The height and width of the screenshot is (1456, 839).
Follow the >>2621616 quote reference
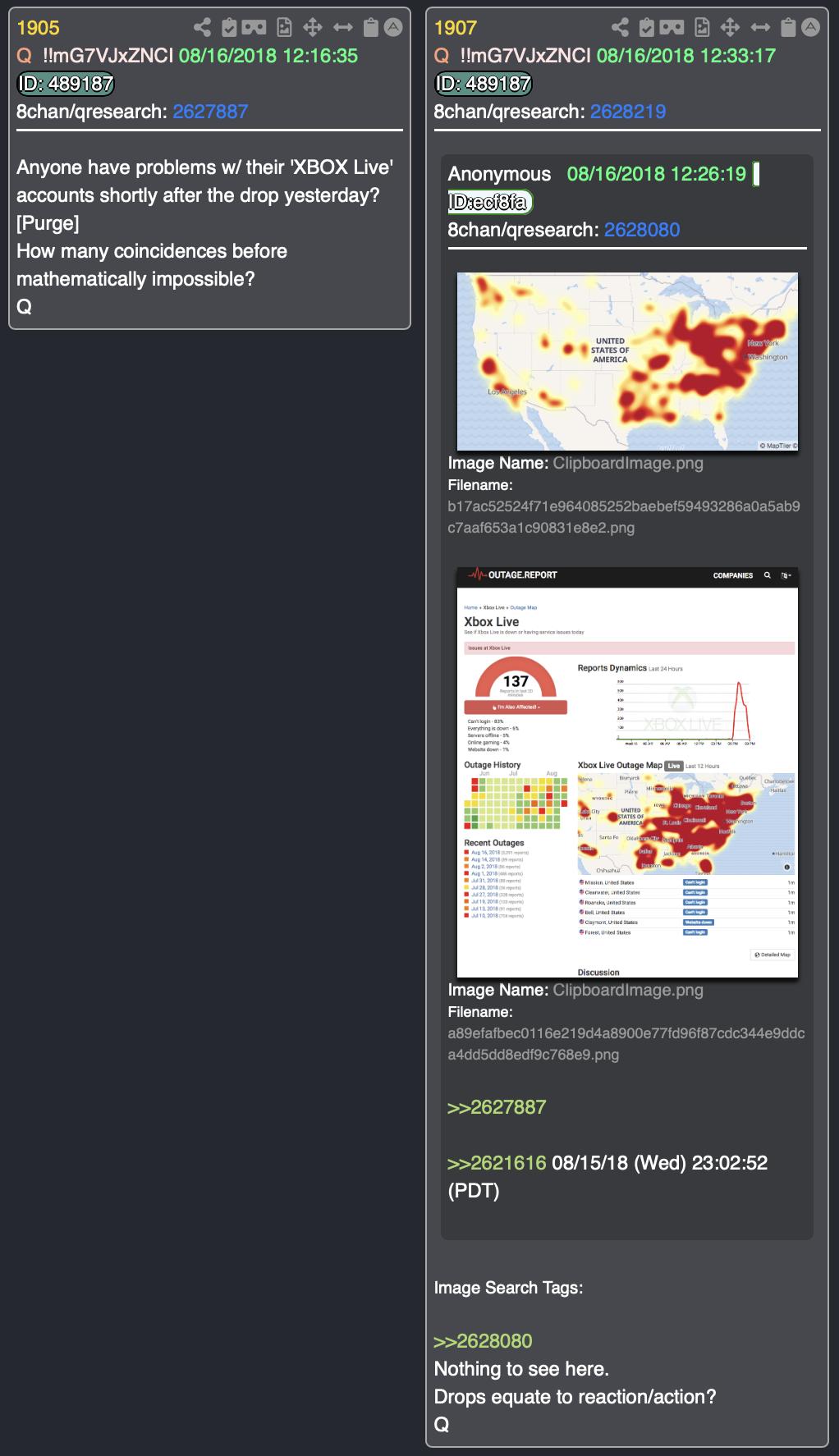click(x=497, y=1163)
